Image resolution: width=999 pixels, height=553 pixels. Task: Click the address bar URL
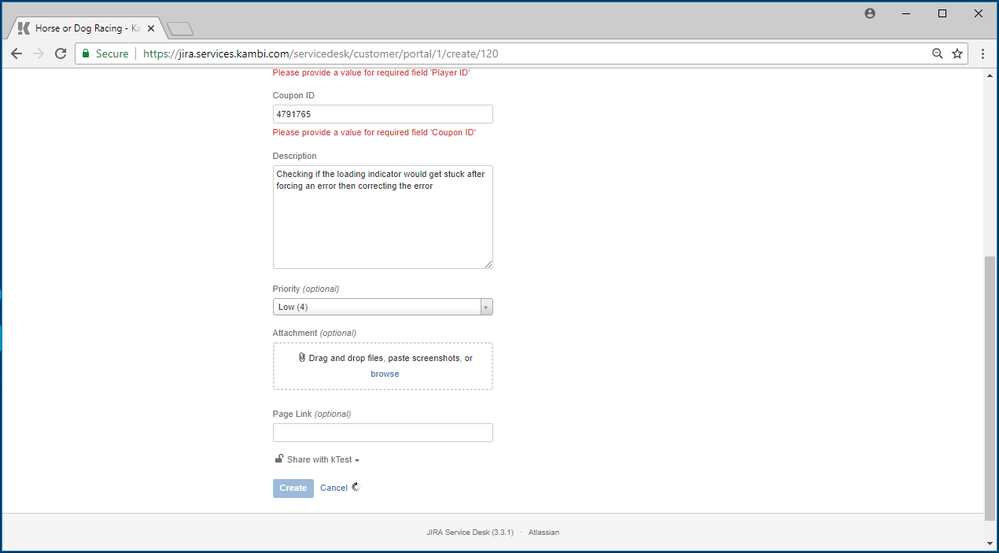tap(320, 54)
